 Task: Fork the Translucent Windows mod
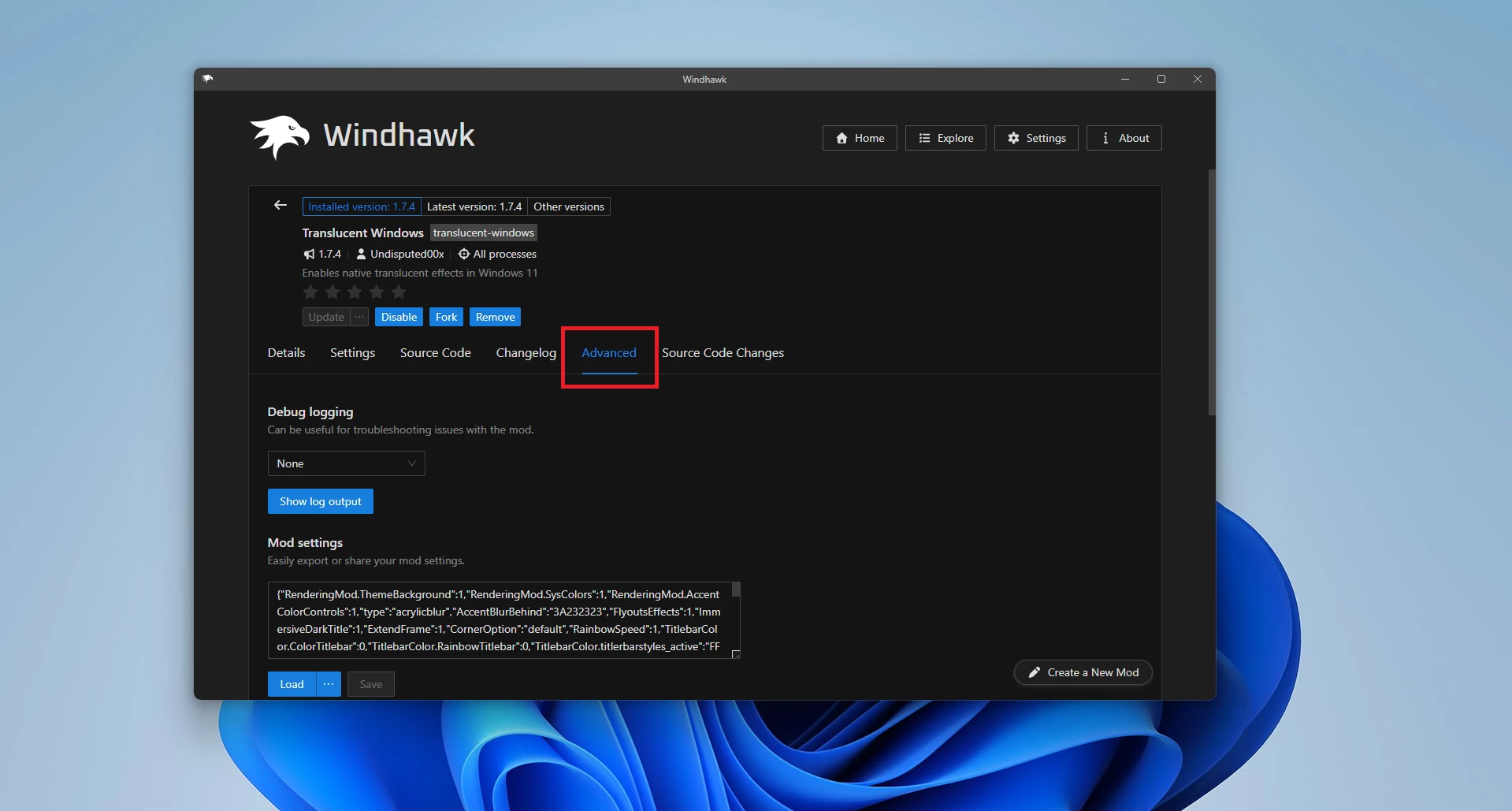click(x=446, y=317)
